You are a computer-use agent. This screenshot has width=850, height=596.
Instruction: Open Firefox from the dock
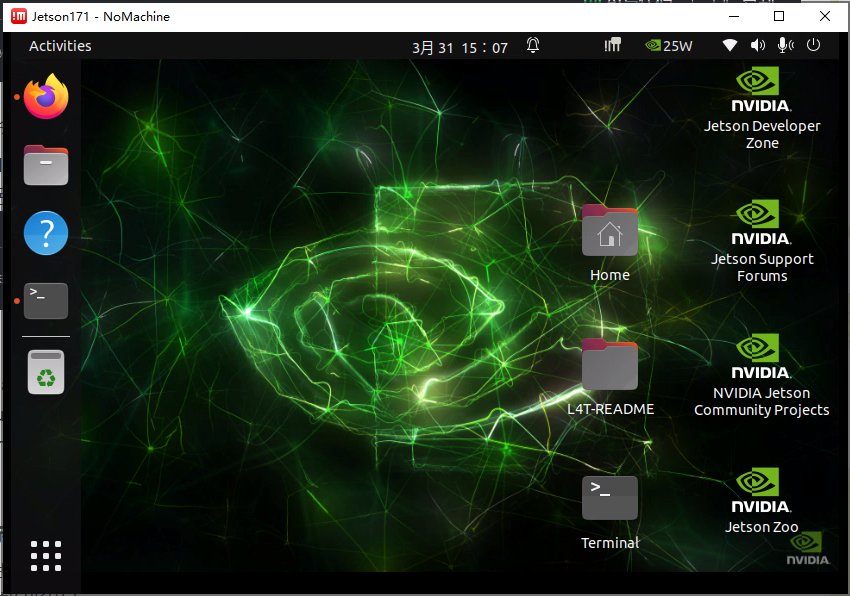pyautogui.click(x=46, y=97)
